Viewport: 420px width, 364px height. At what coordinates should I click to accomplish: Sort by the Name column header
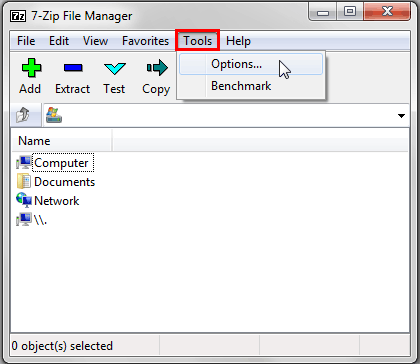(62, 141)
